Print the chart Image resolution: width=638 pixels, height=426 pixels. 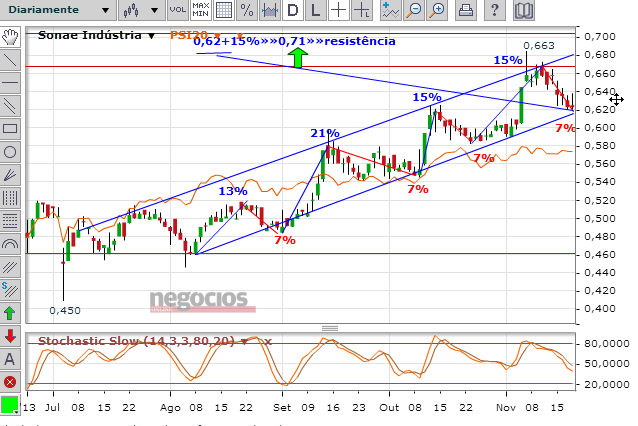pyautogui.click(x=465, y=10)
